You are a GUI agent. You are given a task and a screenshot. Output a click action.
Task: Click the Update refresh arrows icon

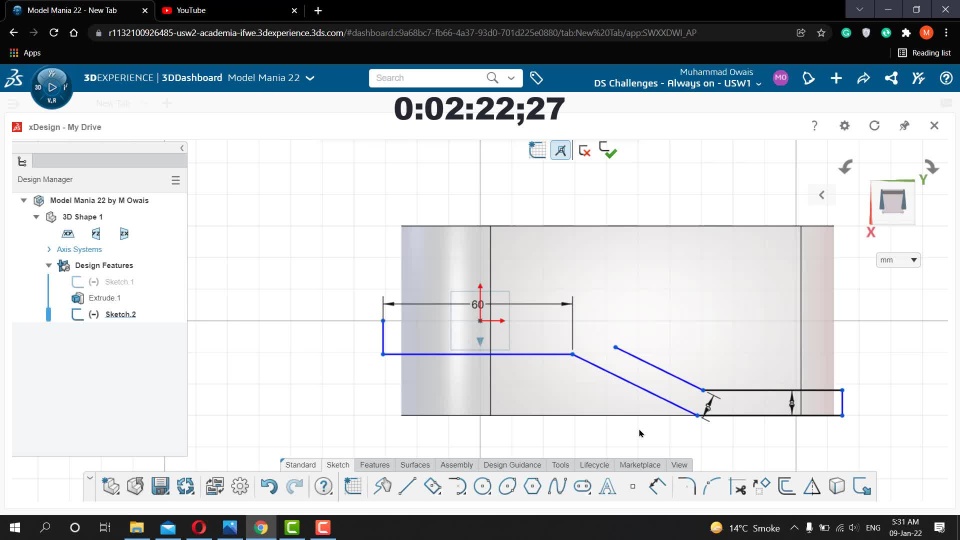point(186,486)
